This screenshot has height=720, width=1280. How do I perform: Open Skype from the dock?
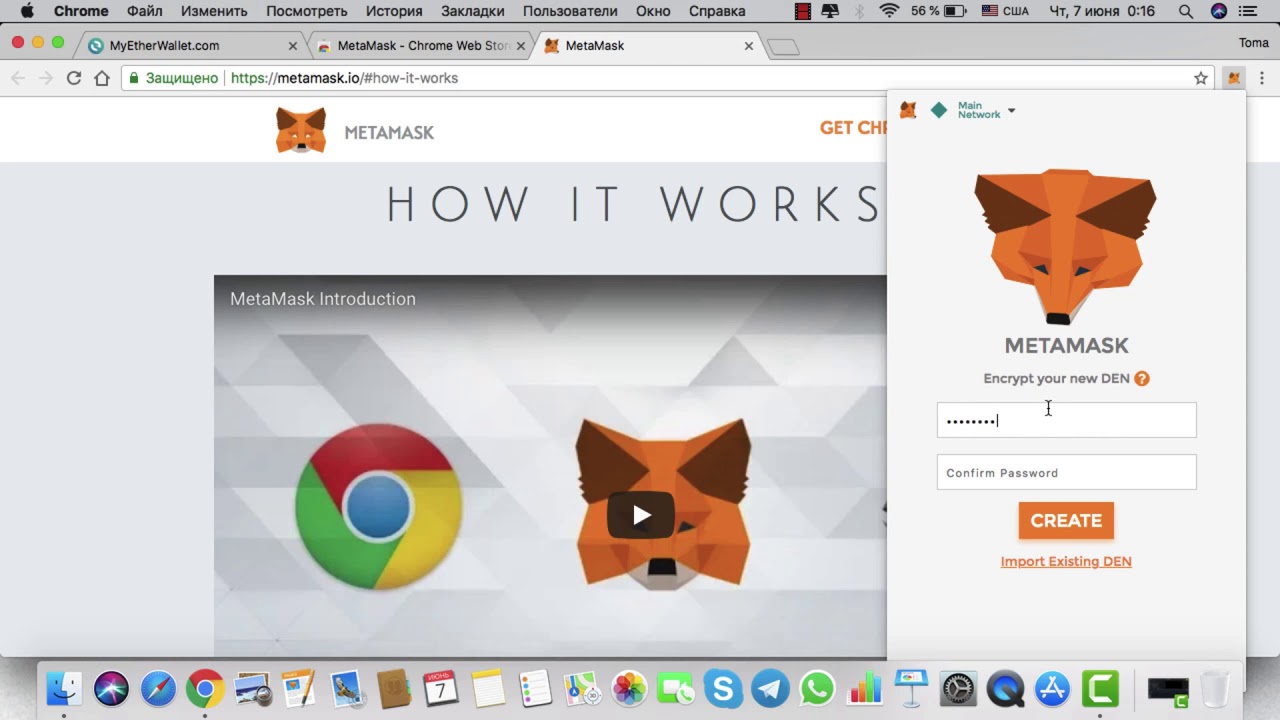coord(723,689)
